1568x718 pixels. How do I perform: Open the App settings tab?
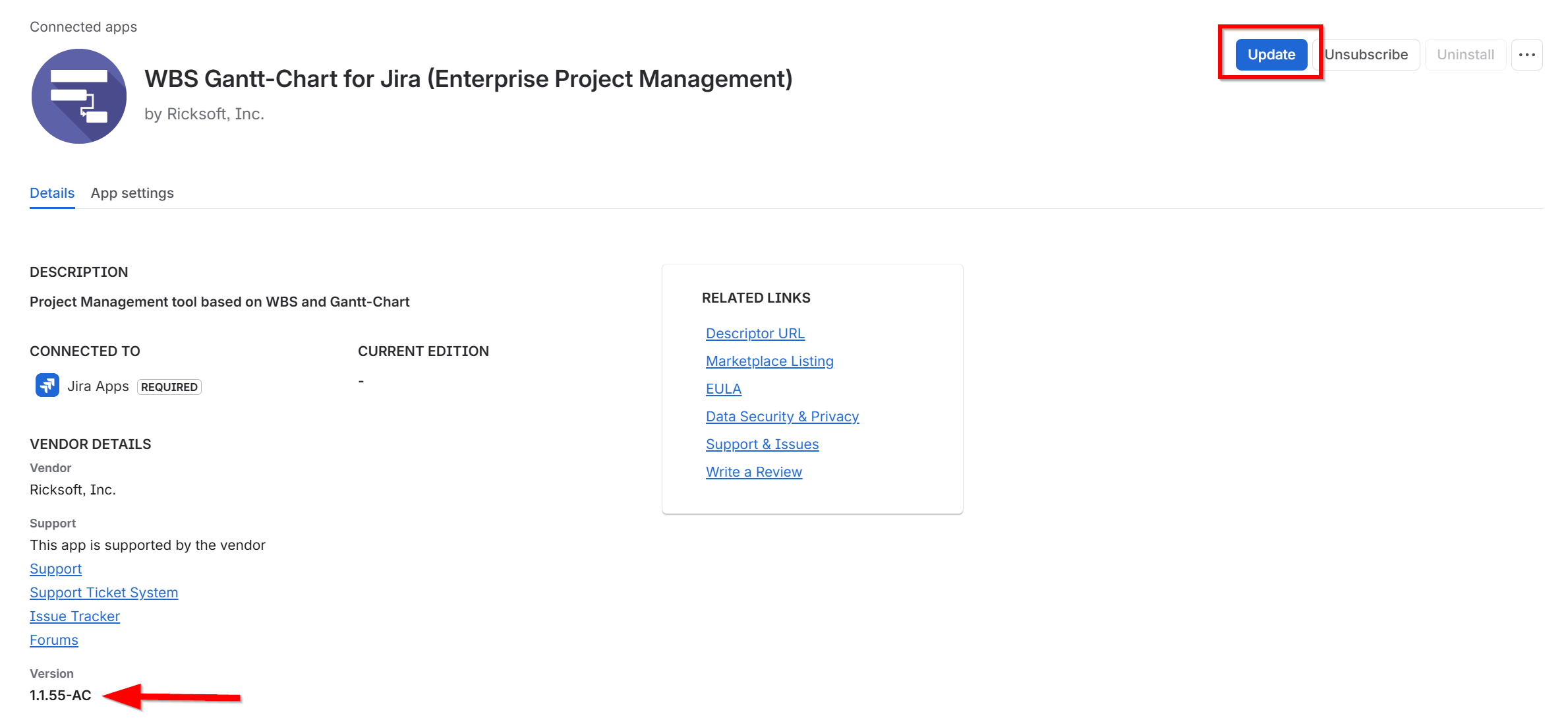(x=132, y=193)
